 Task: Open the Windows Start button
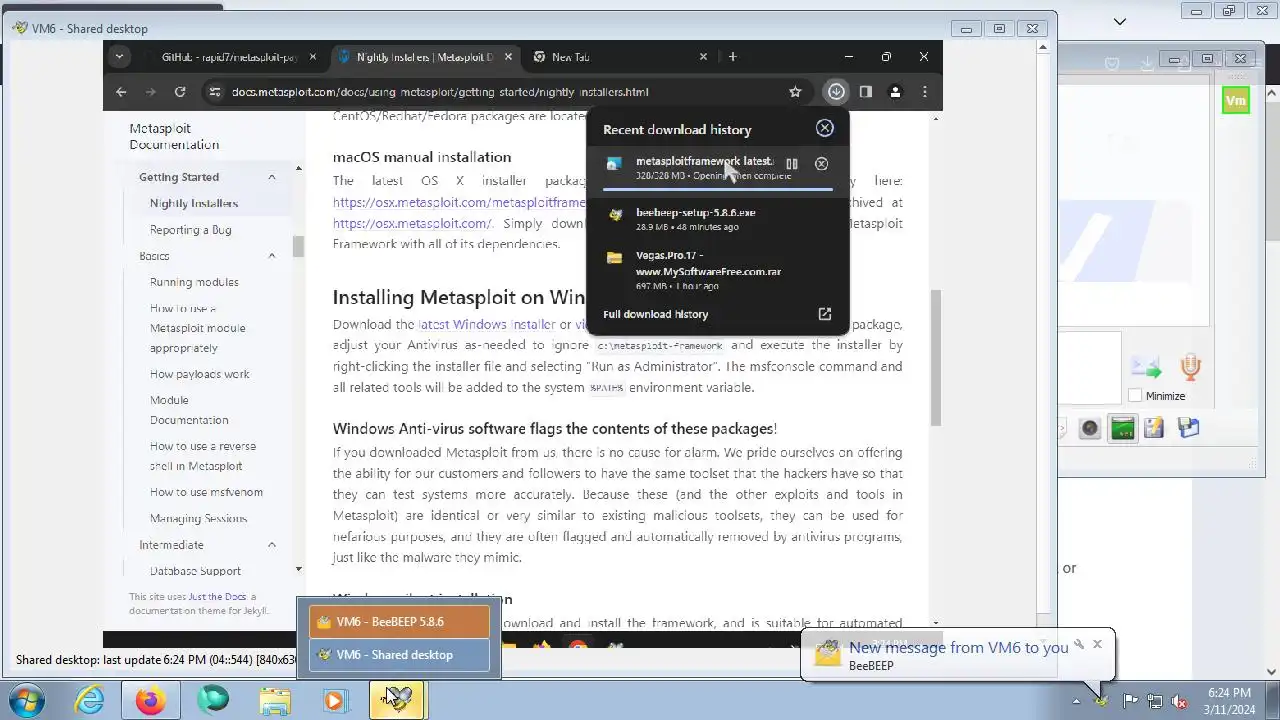pyautogui.click(x=26, y=700)
